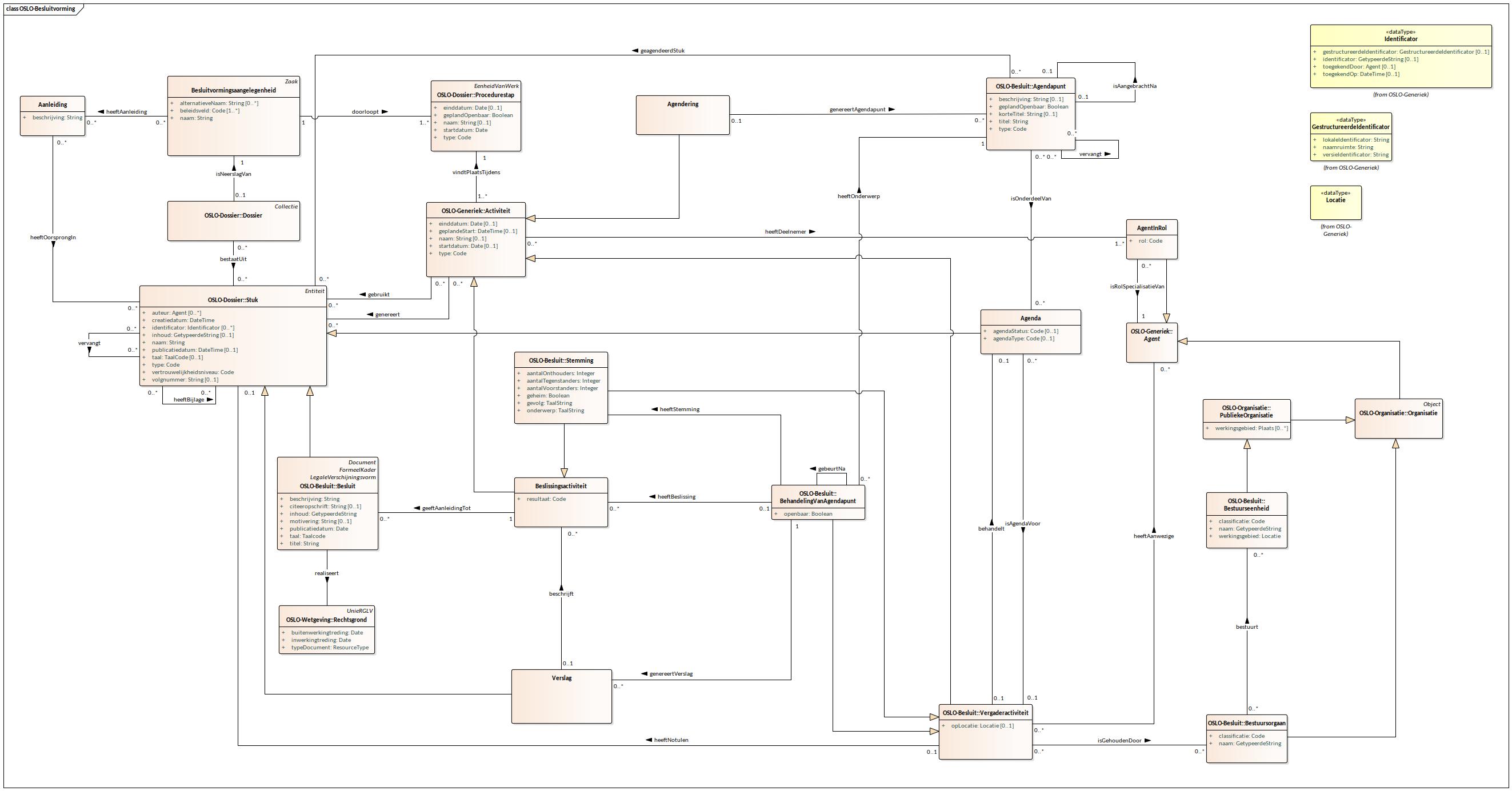Screen dimensions: 1512x791
Task: Click the heeftDeelnemer association label
Action: [785, 232]
